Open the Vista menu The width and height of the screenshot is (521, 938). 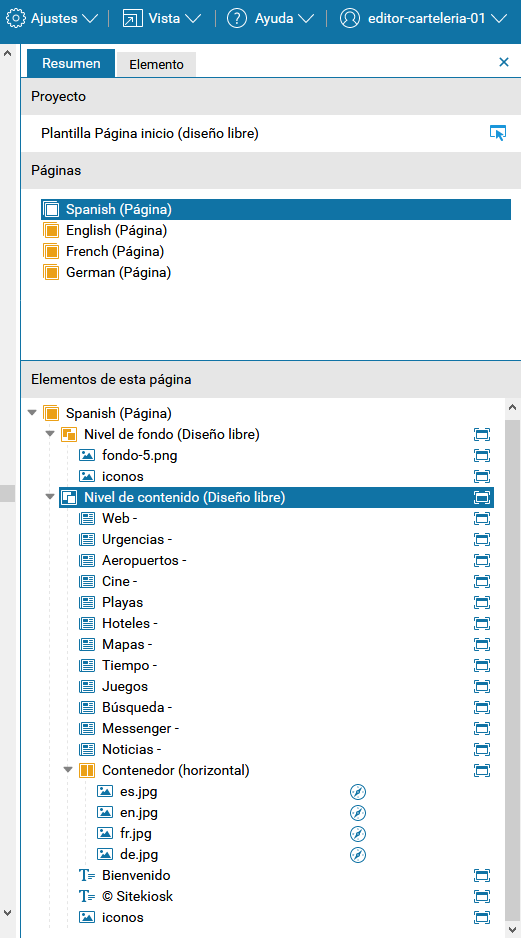click(162, 19)
